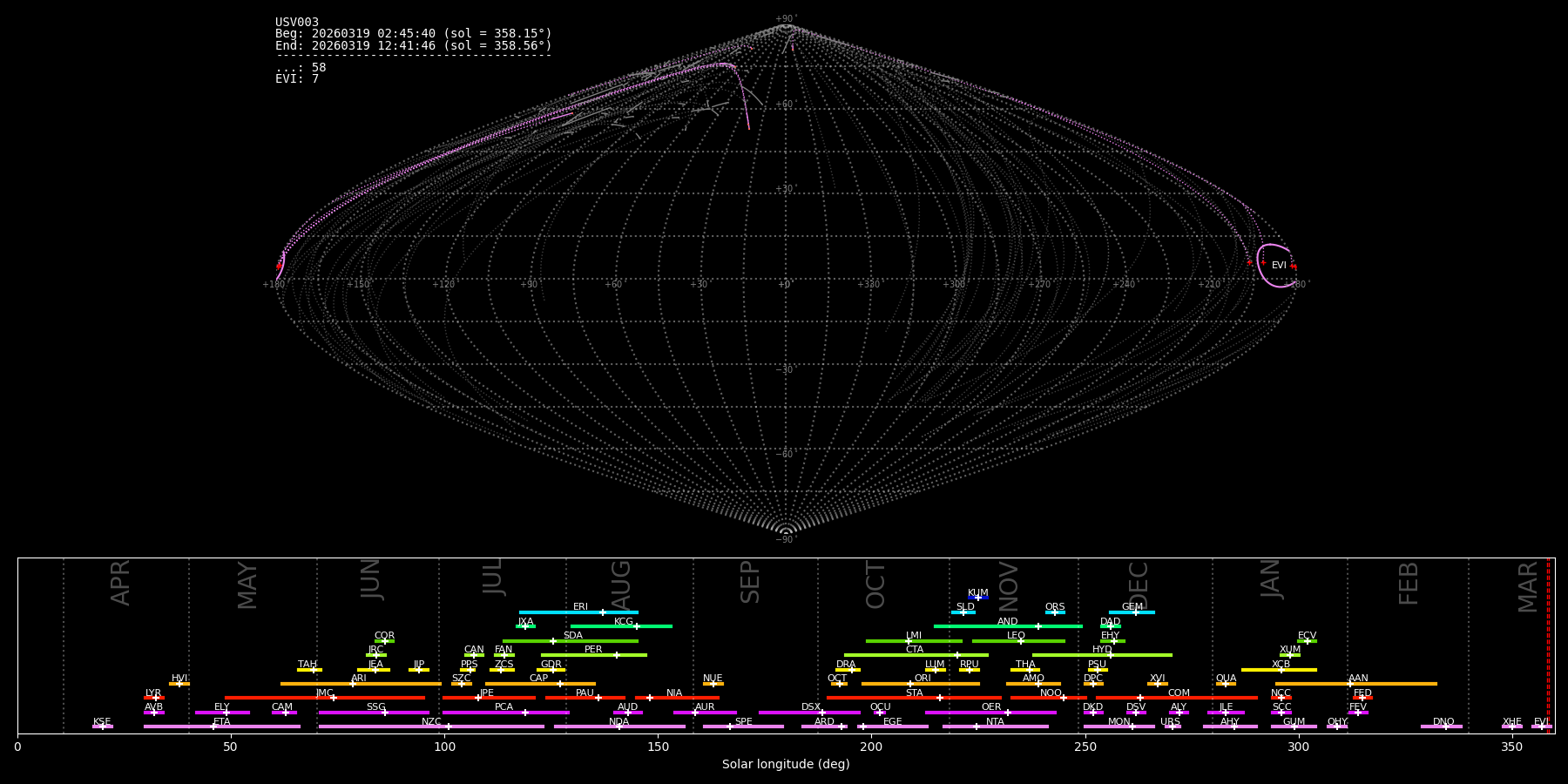Select the ETA shower label
This screenshot has height=784, width=1568.
[x=222, y=722]
